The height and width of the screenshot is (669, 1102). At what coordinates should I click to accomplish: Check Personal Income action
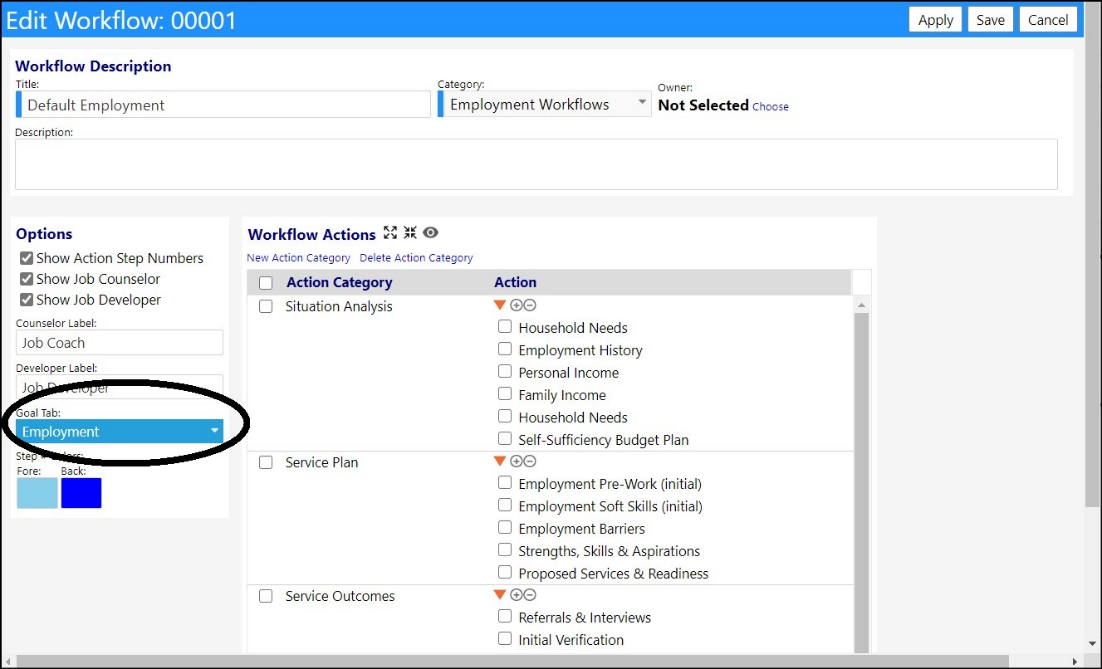click(505, 372)
